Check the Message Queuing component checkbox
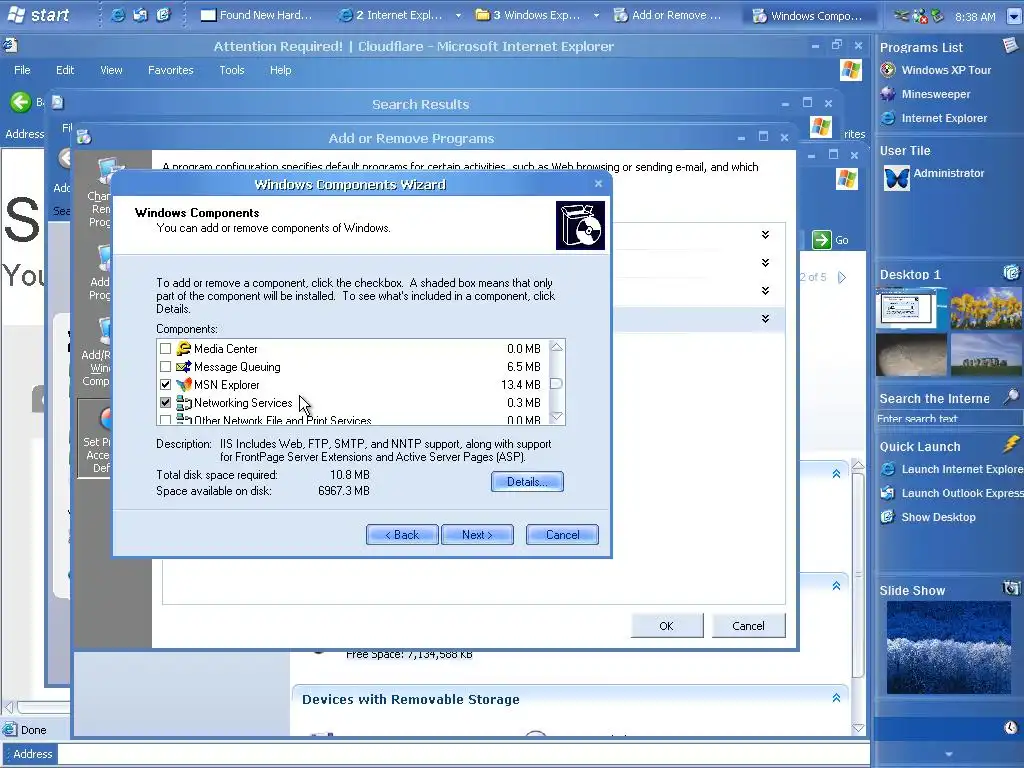The image size is (1024, 768). pos(165,367)
